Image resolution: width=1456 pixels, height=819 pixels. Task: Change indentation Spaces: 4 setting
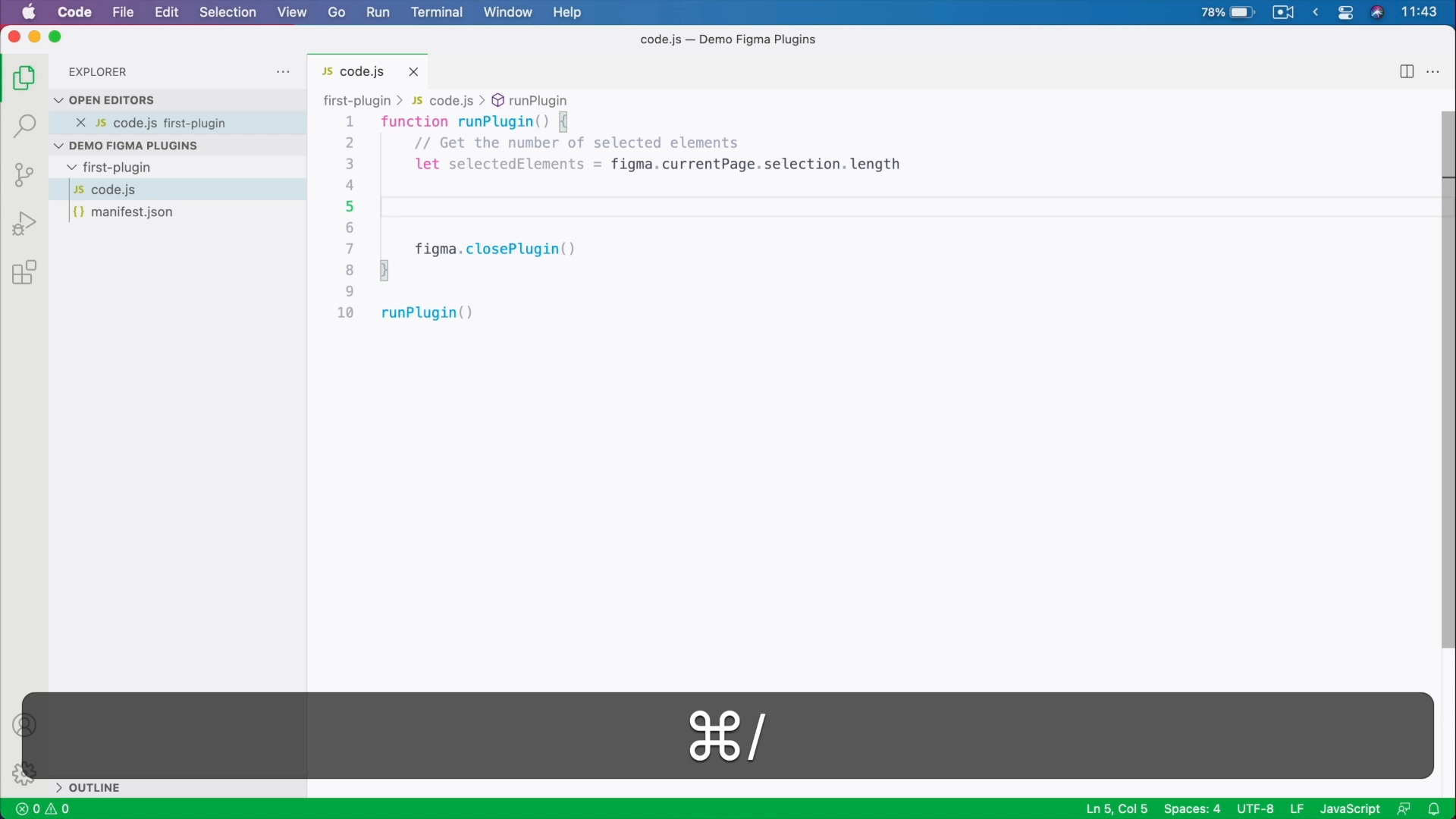coord(1192,809)
